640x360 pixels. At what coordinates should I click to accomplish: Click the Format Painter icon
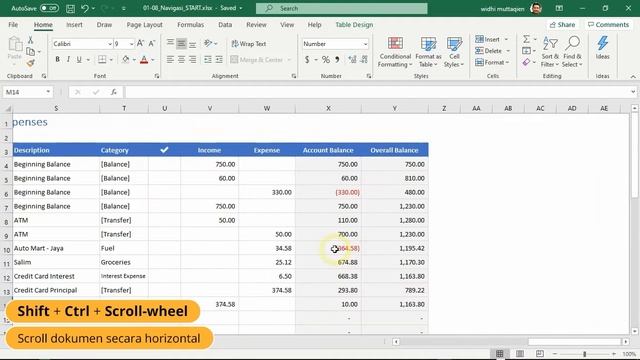pyautogui.click(x=31, y=63)
